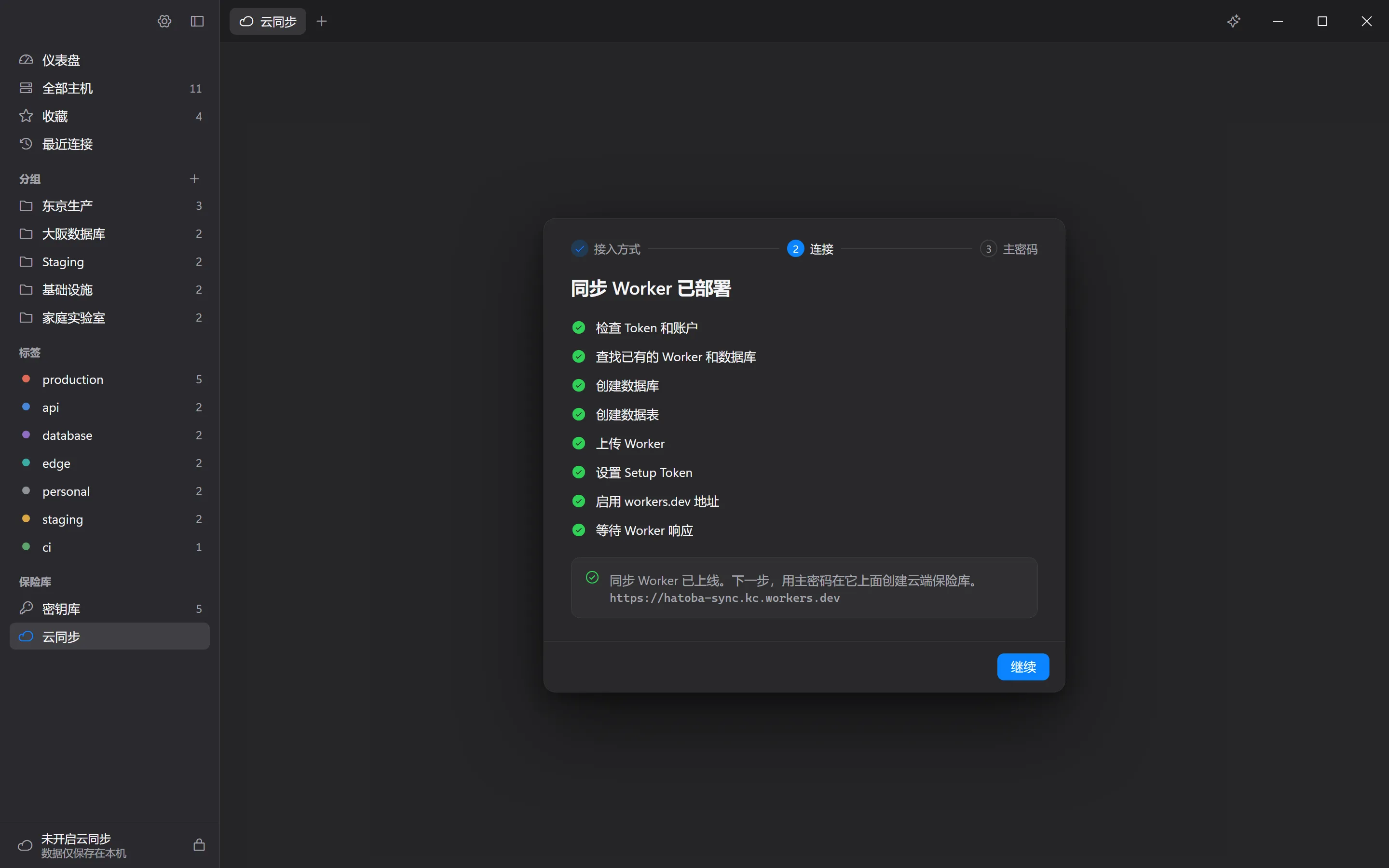Screen dimensions: 1389x868
Task: Maximize the application window
Action: (x=1322, y=21)
